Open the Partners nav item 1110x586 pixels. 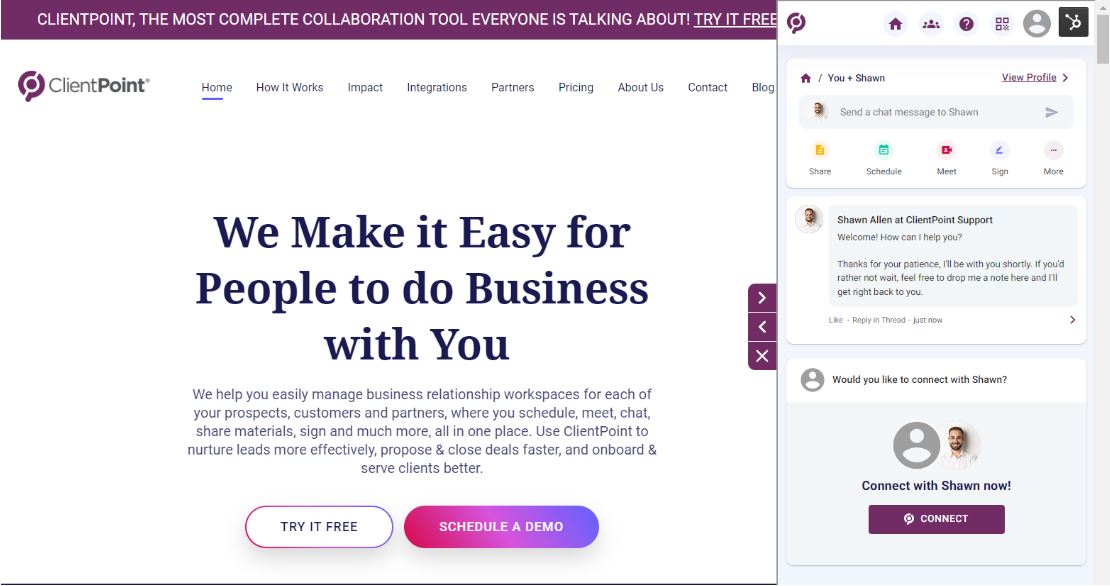click(513, 88)
